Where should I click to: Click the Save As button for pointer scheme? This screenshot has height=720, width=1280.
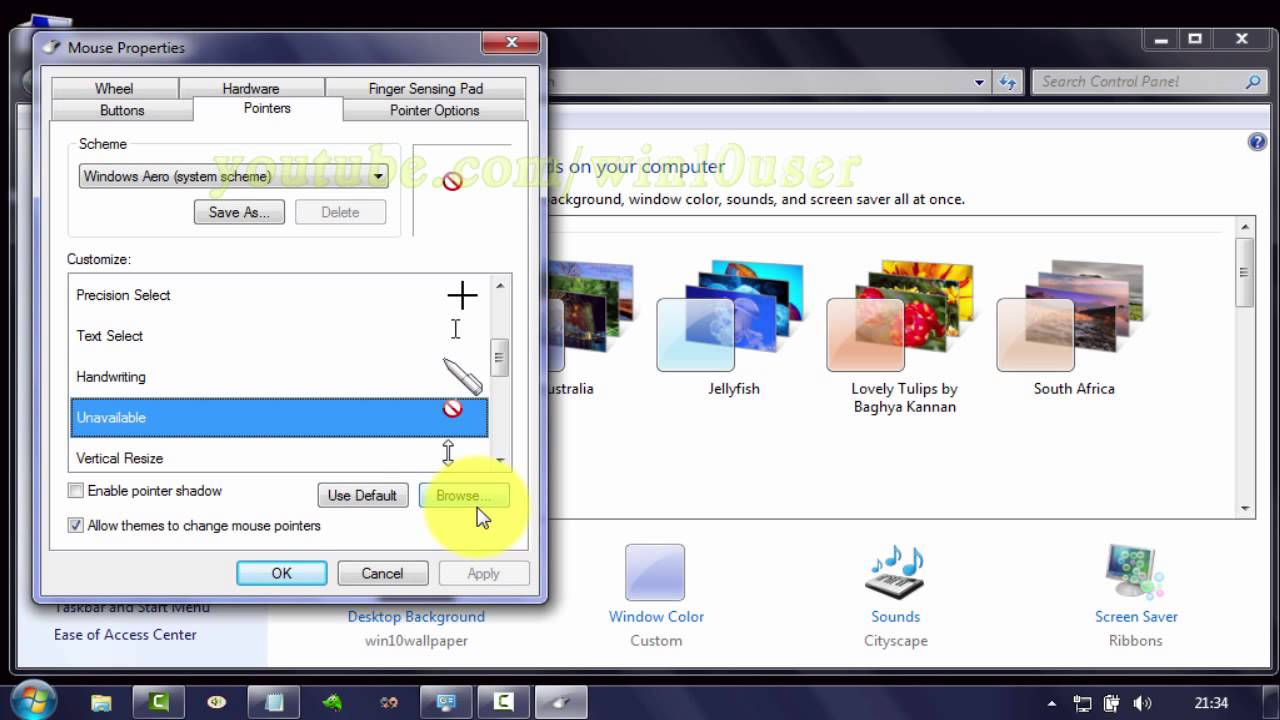point(239,212)
